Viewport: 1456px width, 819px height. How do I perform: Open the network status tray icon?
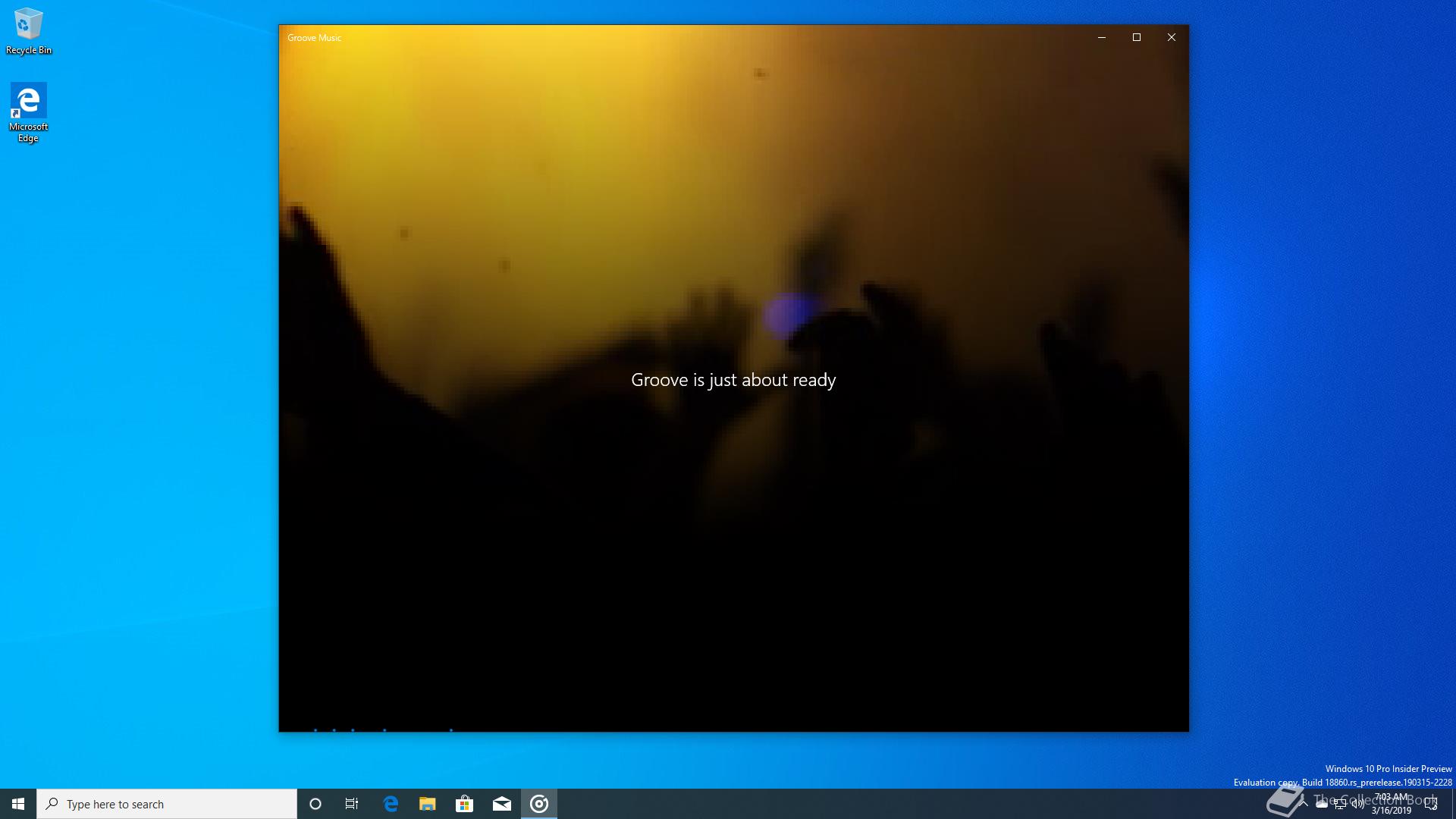(1340, 804)
